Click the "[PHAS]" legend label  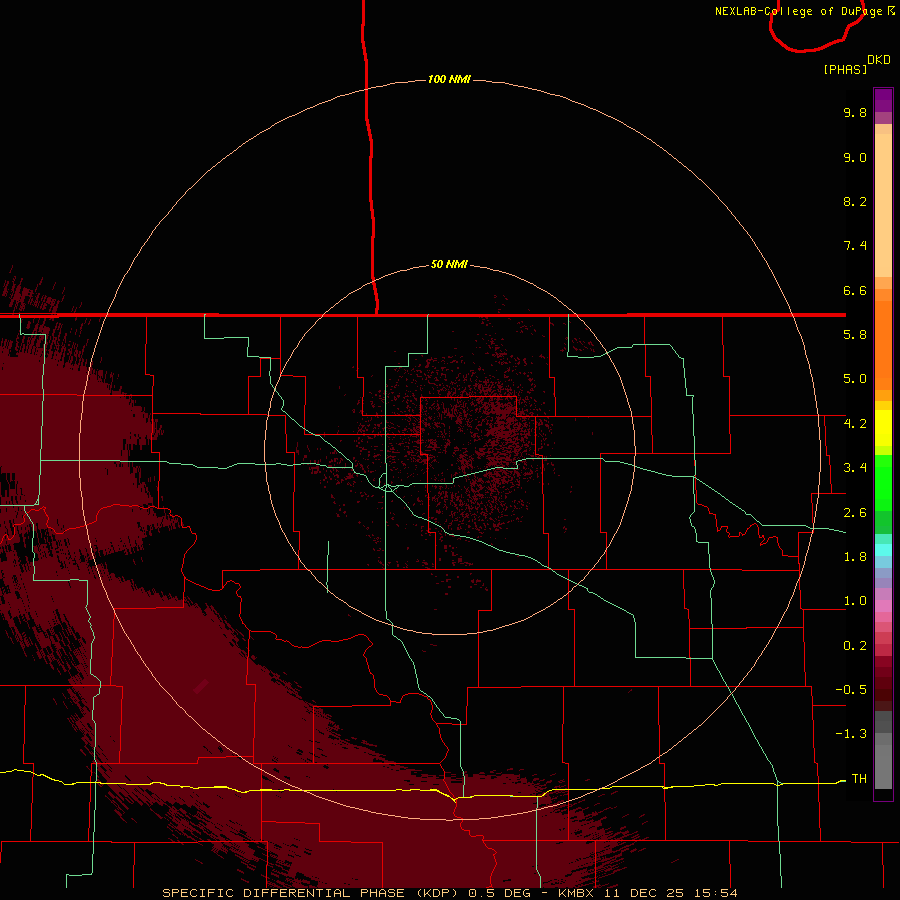coord(845,69)
